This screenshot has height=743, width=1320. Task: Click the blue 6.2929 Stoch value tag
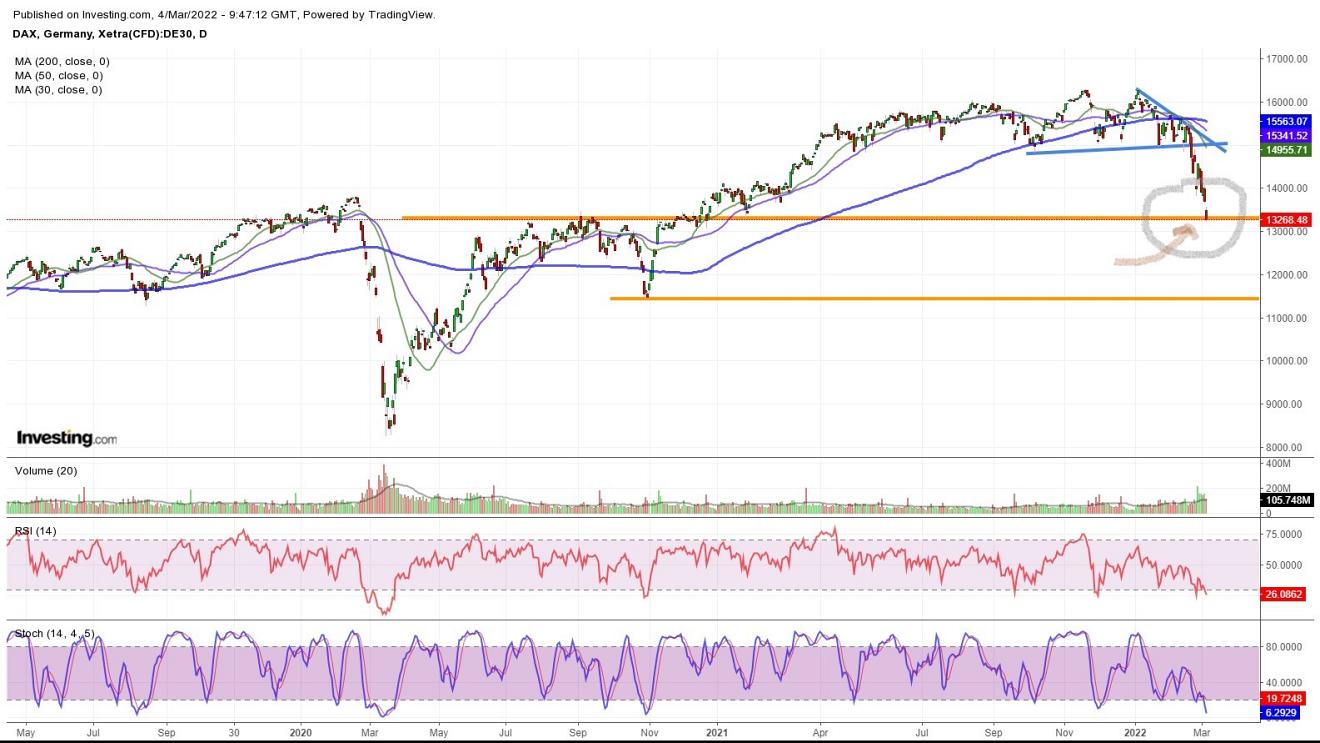(1285, 713)
